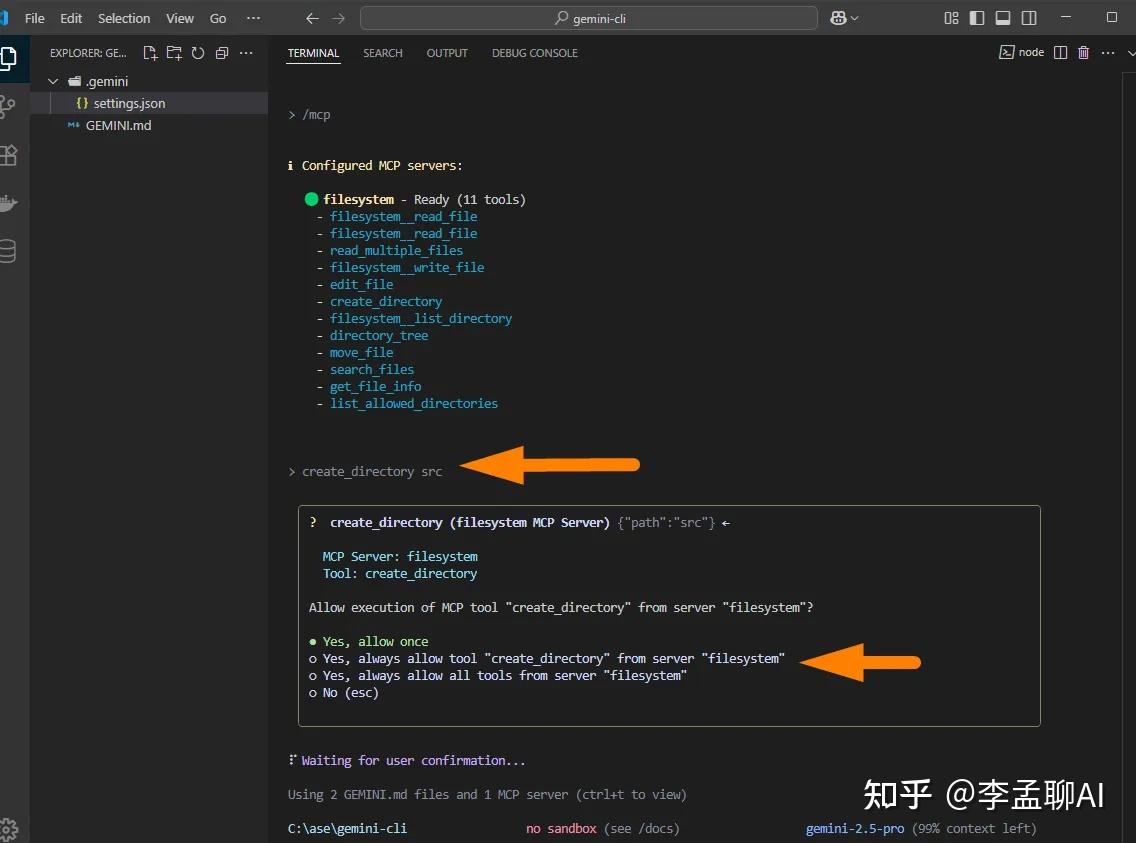Open the View menu
The image size is (1136, 843).
tap(179, 18)
